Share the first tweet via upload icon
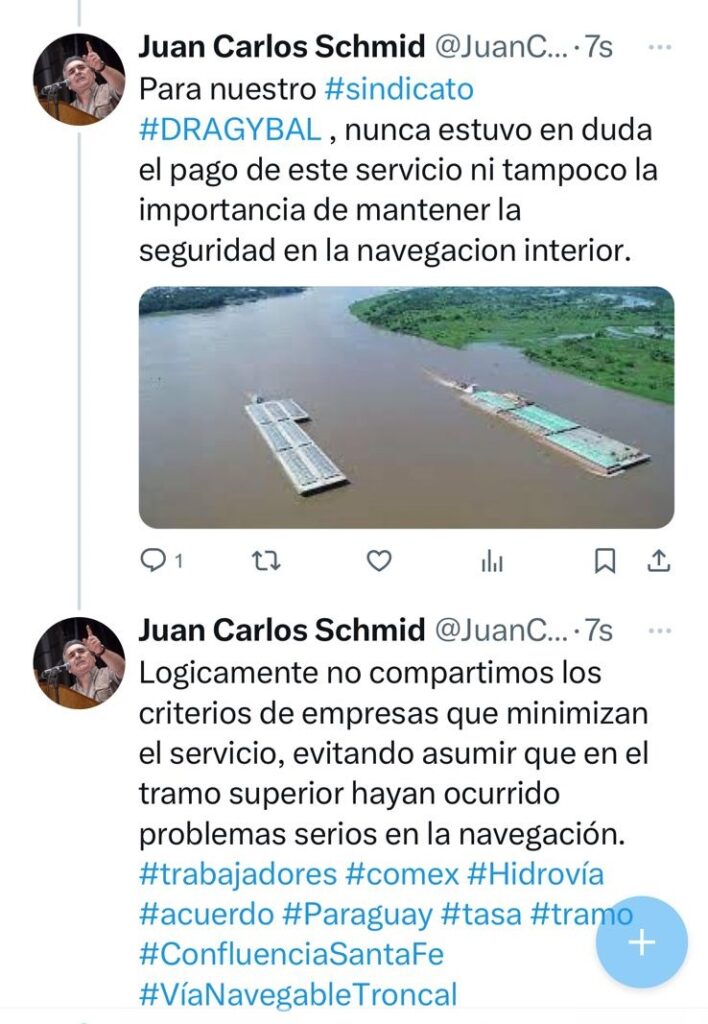Screen dimensions: 708x1024 (x=658, y=560)
